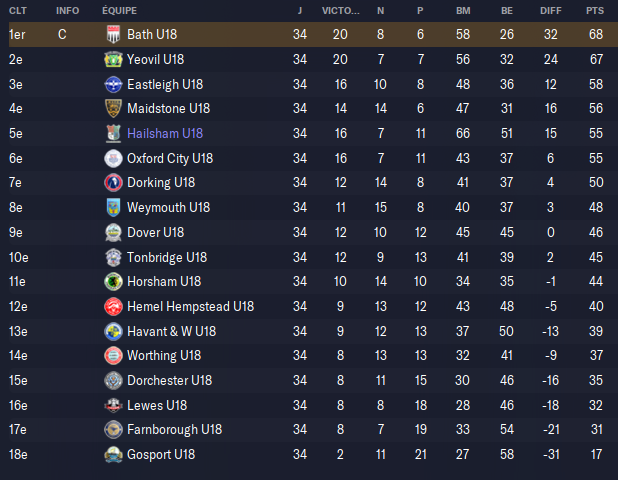
Task: Click the Maidstone U18 club logo
Action: [113, 108]
